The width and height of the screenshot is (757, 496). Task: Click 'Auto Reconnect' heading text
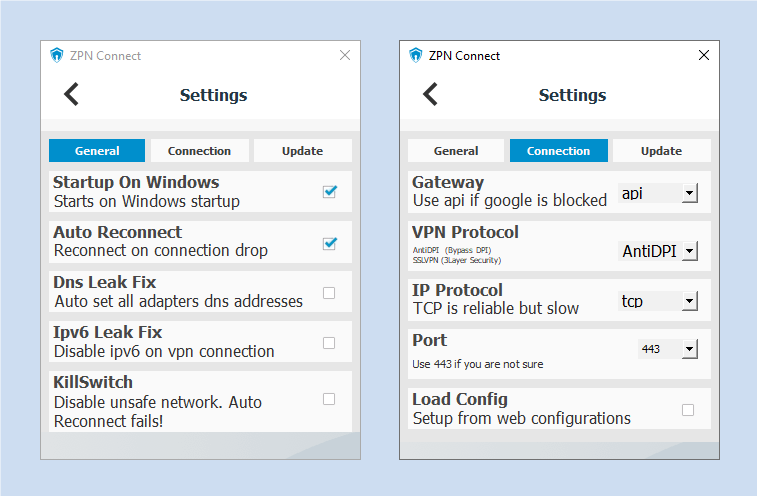click(x=118, y=232)
